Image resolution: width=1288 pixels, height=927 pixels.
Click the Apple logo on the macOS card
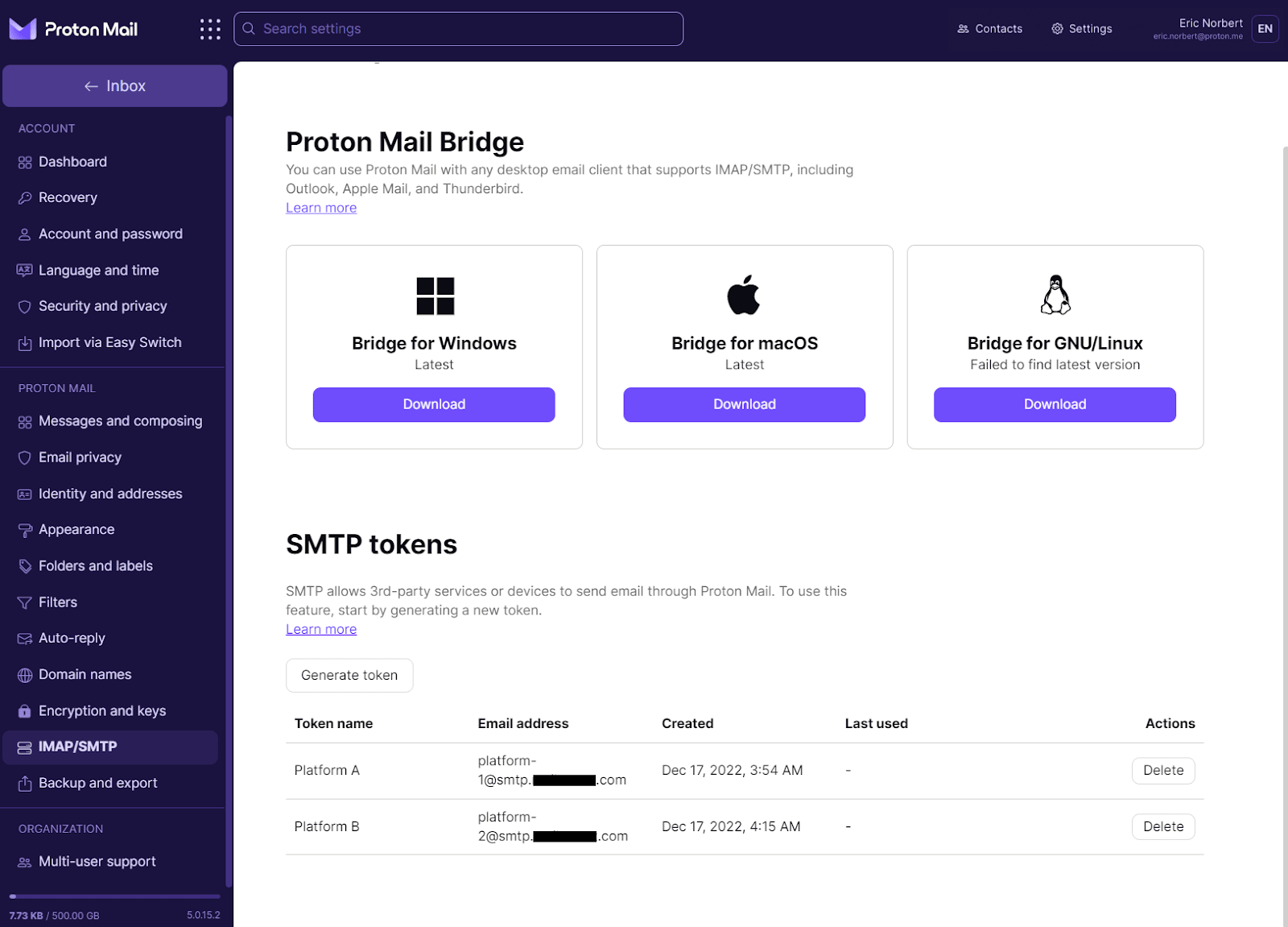tap(744, 295)
